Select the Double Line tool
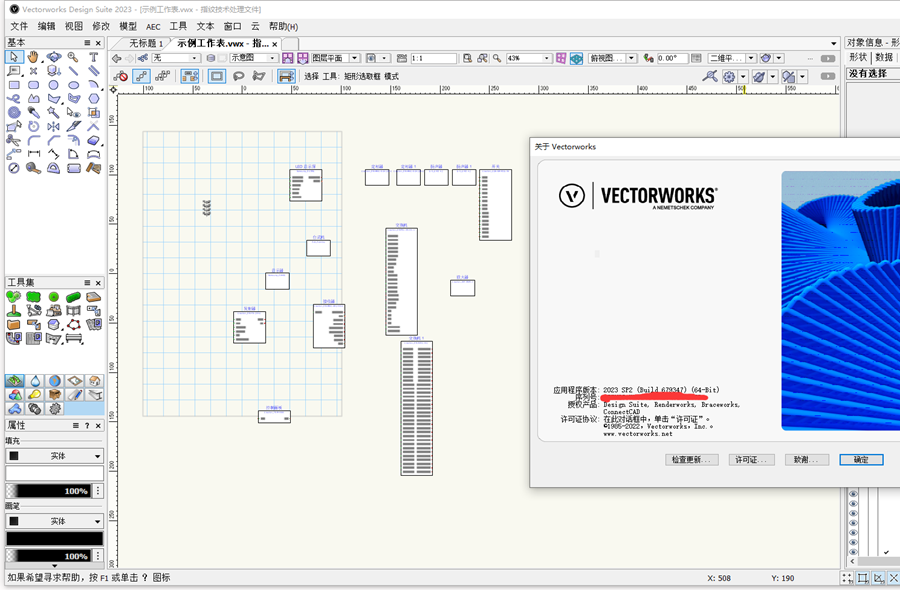Screen dimensions: 900x590 [x=94, y=71]
